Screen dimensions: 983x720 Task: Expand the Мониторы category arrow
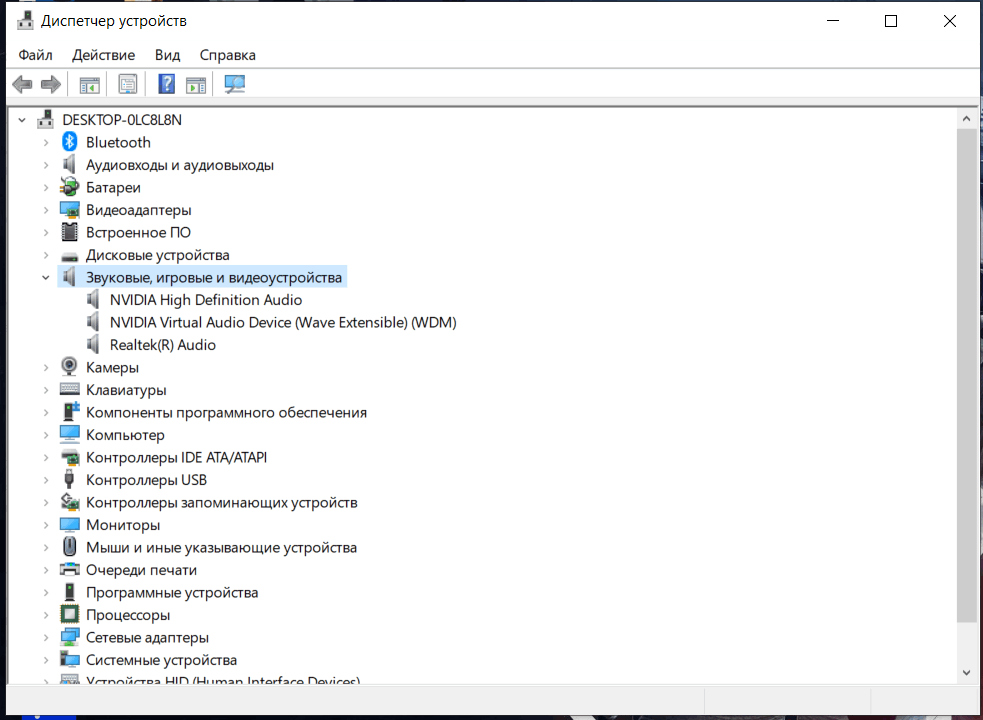coord(46,525)
